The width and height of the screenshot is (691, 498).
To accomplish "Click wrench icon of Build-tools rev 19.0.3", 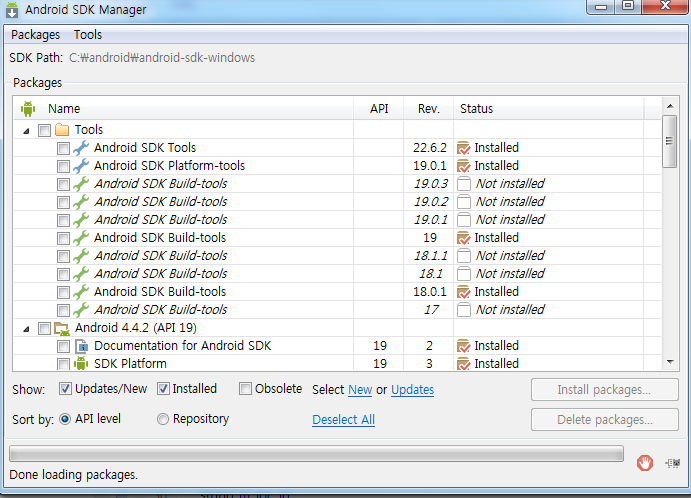I will tap(81, 184).
